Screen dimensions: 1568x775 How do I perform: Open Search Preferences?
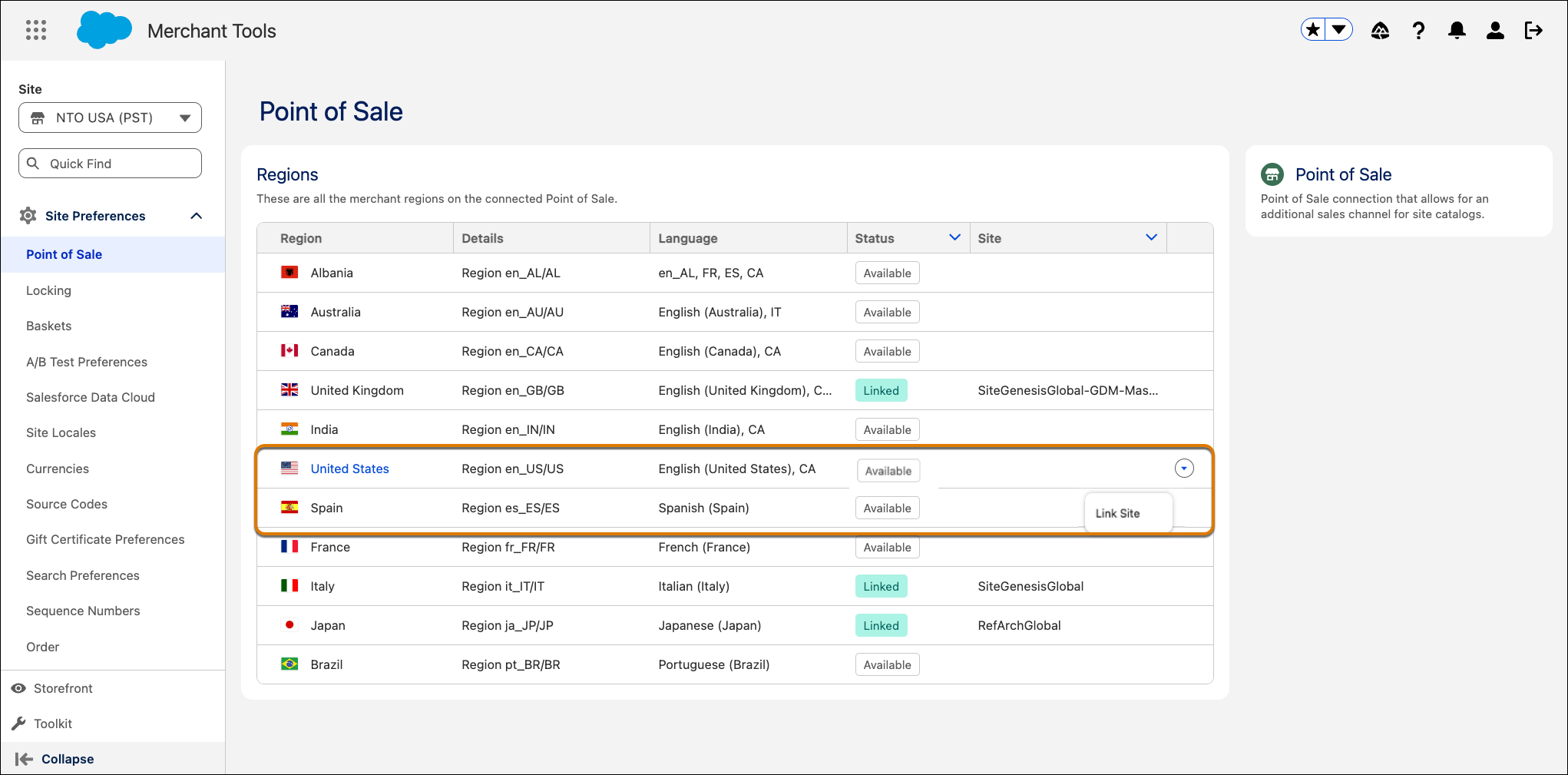[83, 575]
